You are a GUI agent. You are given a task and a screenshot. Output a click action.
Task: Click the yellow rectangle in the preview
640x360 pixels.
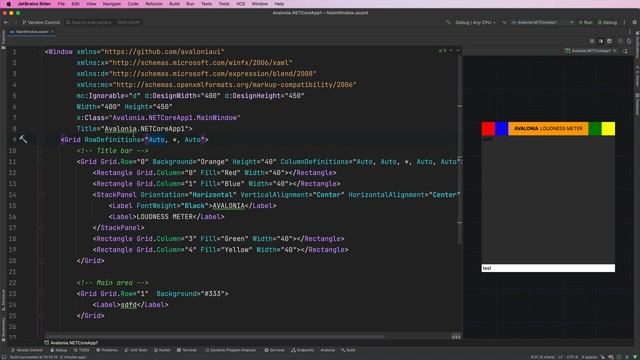click(x=608, y=129)
